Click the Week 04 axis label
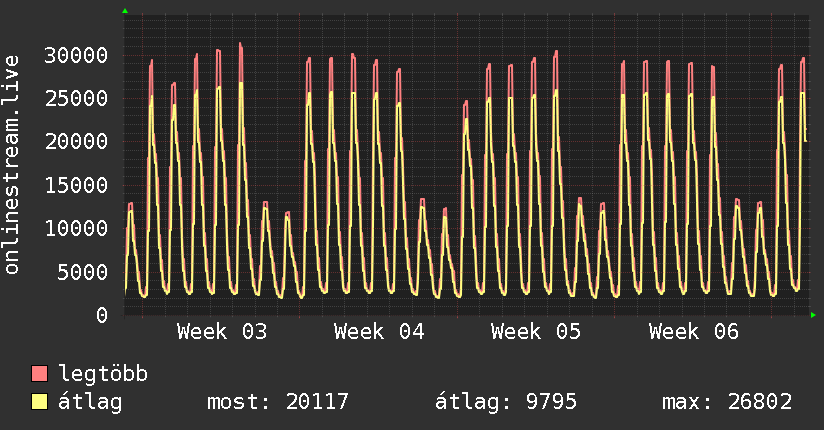Viewport: 824px width, 430px height. pyautogui.click(x=379, y=332)
